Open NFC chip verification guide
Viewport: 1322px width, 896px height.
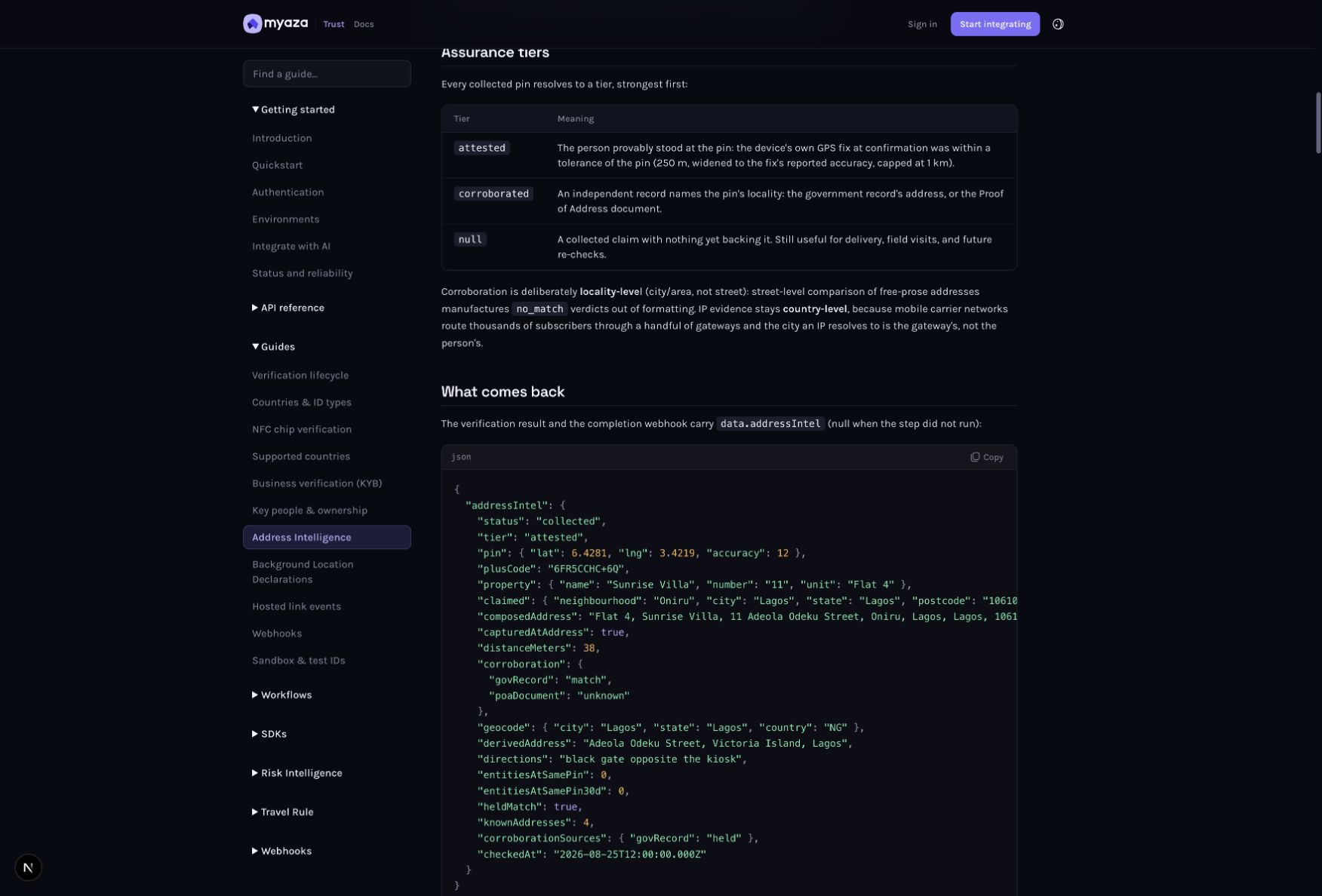click(x=302, y=430)
